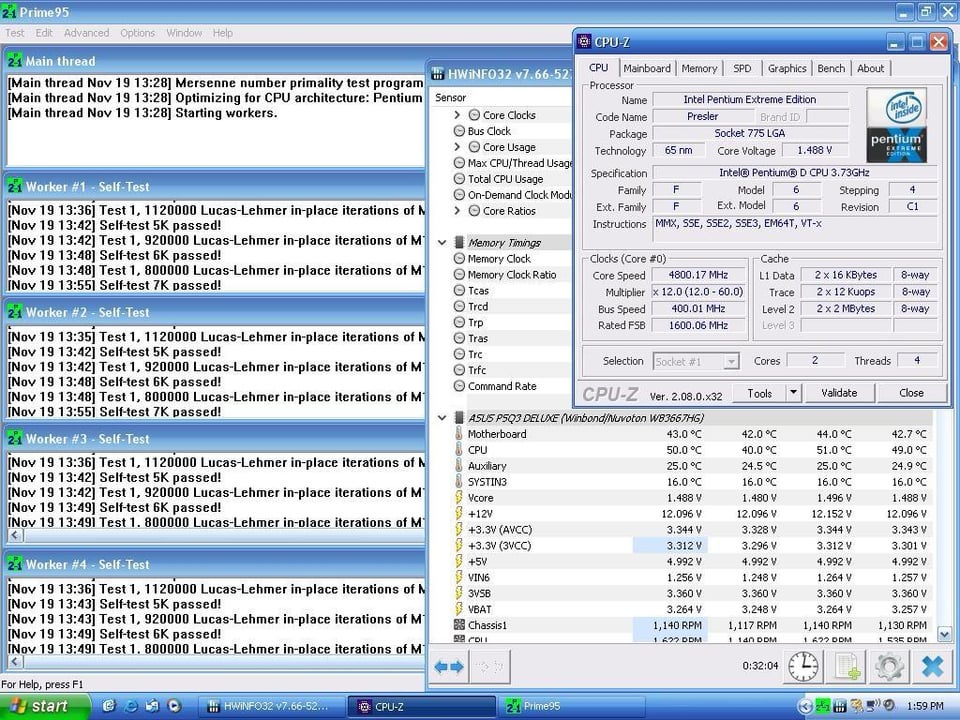
Task: Click the Motherboard thermometer icon
Action: click(x=459, y=433)
